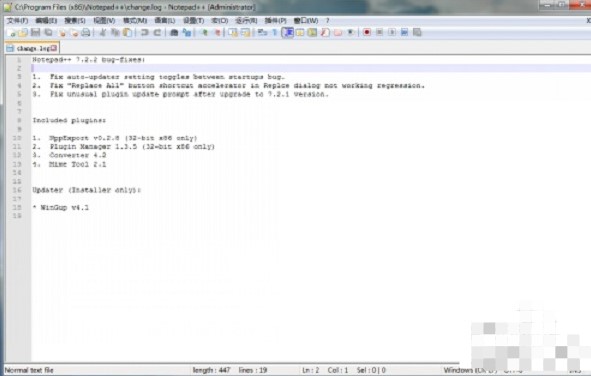Click the 'Notepad++ 7.2.2 bug-fixes' line
The image size is (591, 376).
coord(88,60)
